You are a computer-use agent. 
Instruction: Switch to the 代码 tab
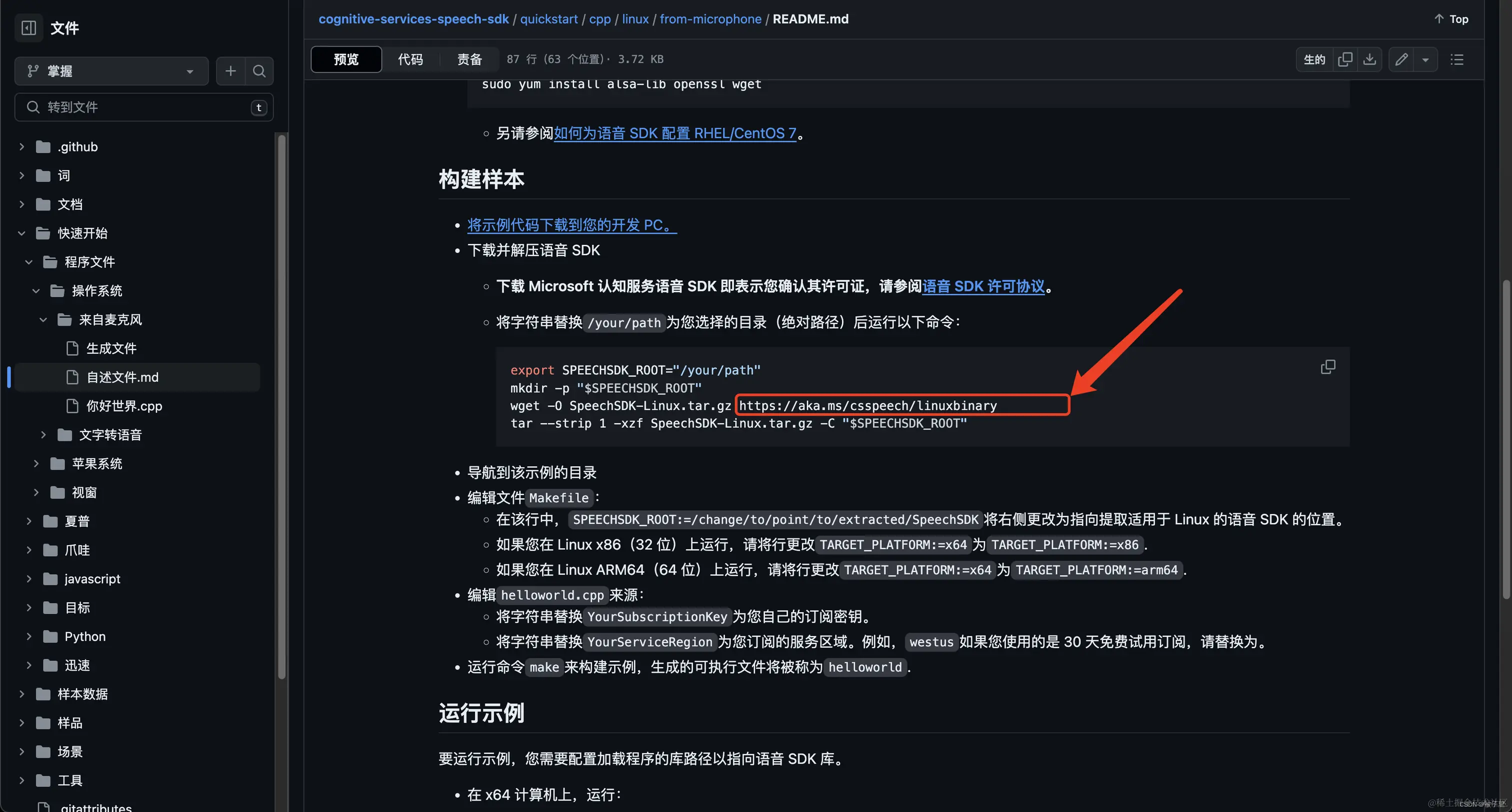410,58
